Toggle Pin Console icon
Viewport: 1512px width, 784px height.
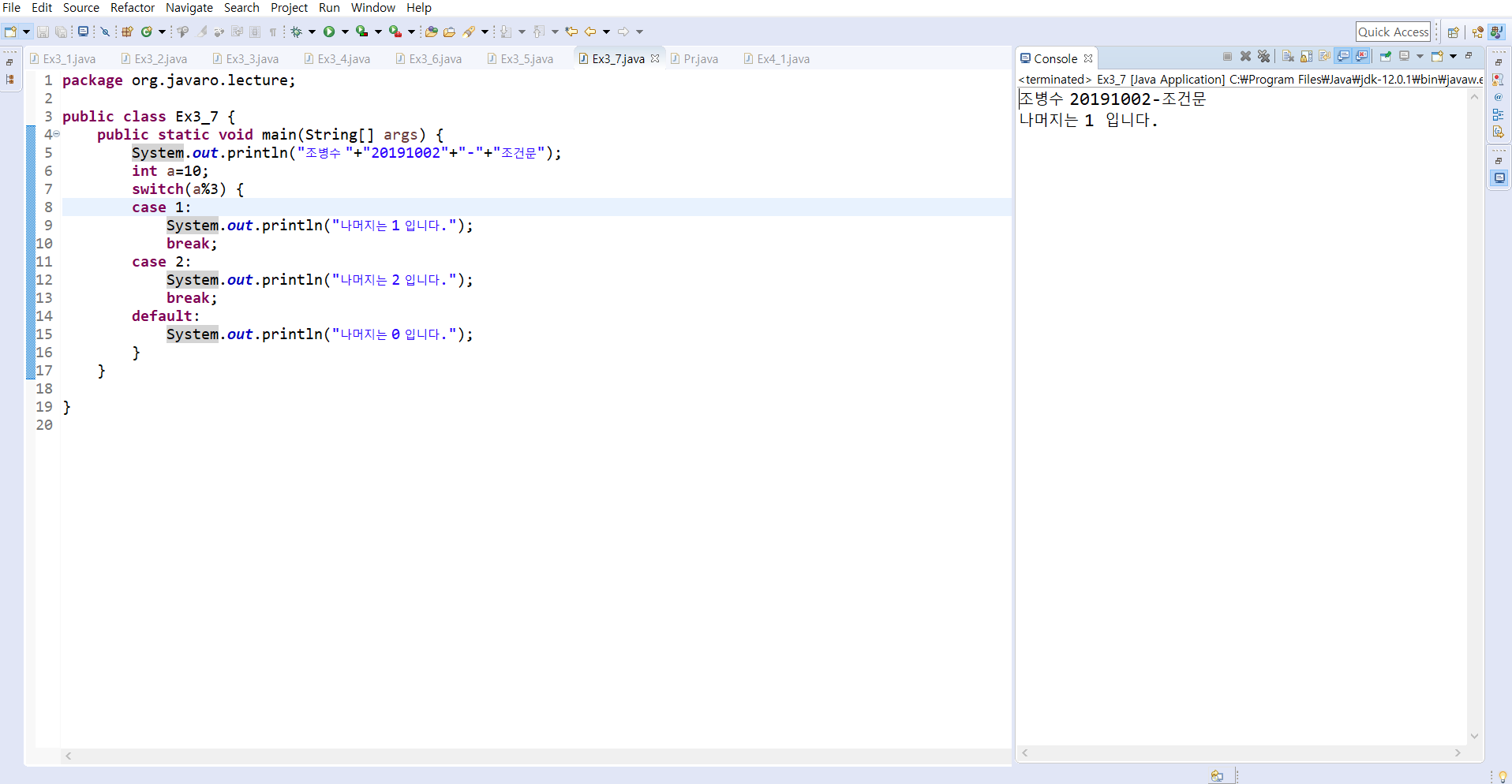coord(1385,56)
